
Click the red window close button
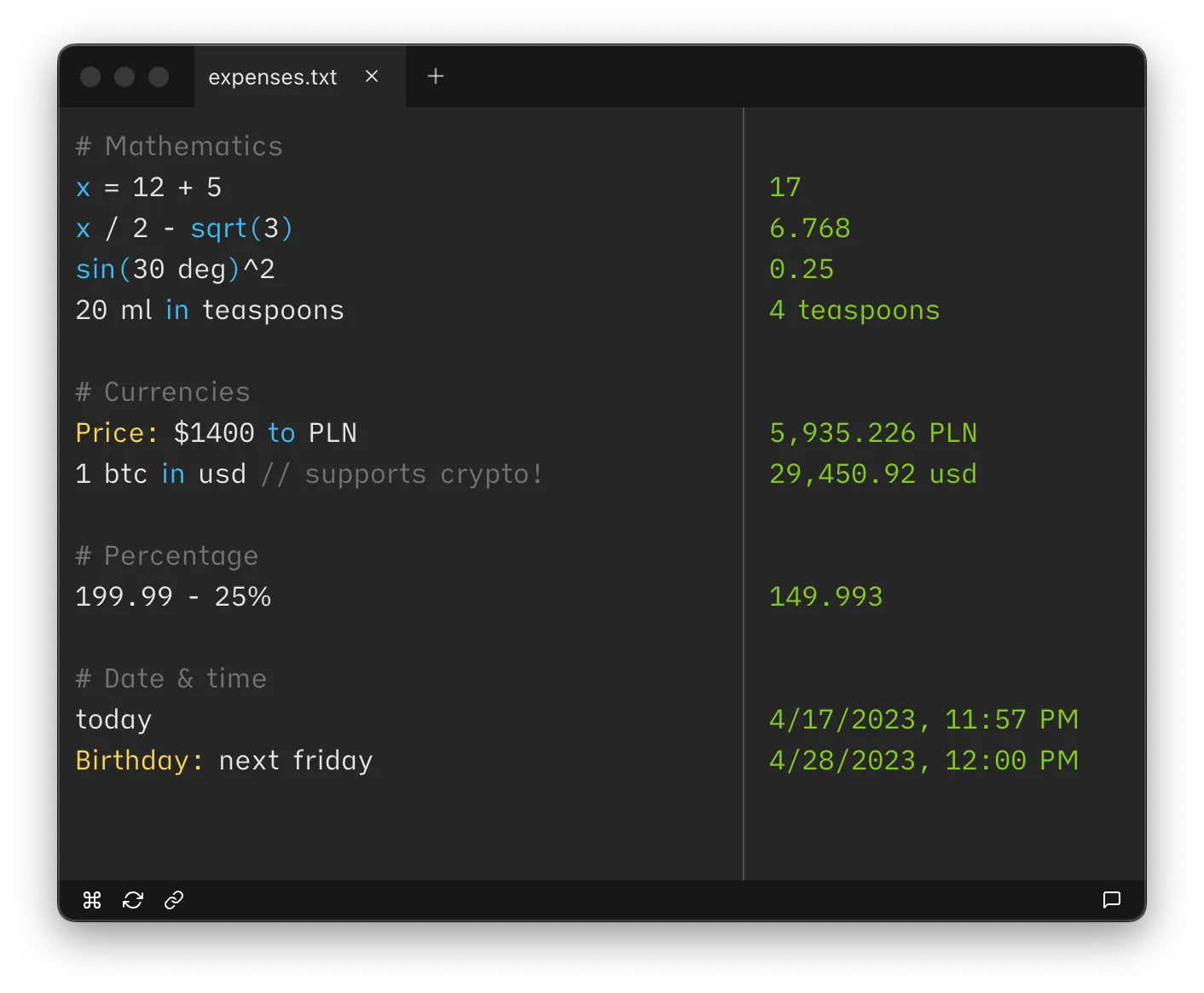click(90, 77)
